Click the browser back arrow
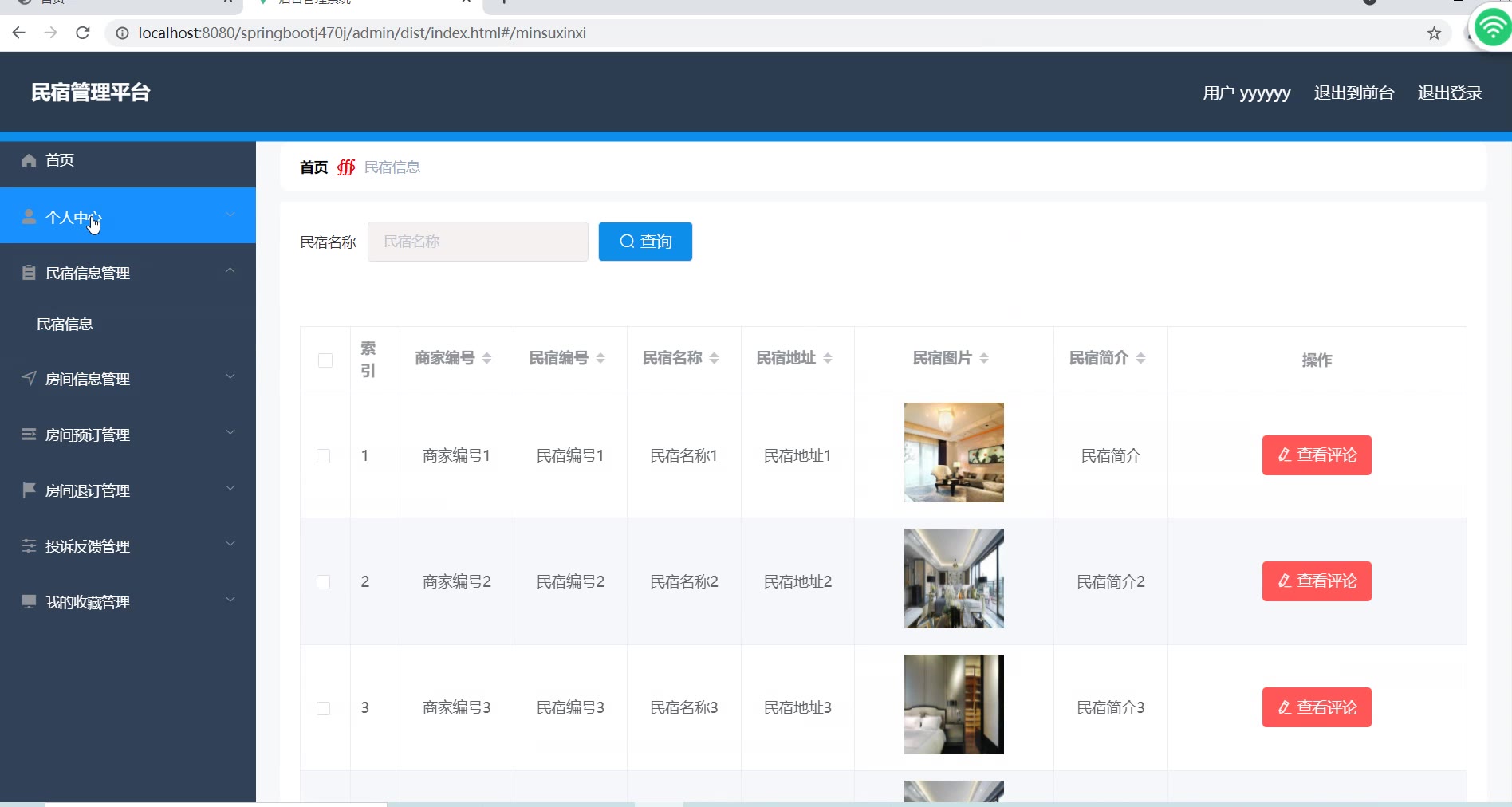 click(x=19, y=33)
